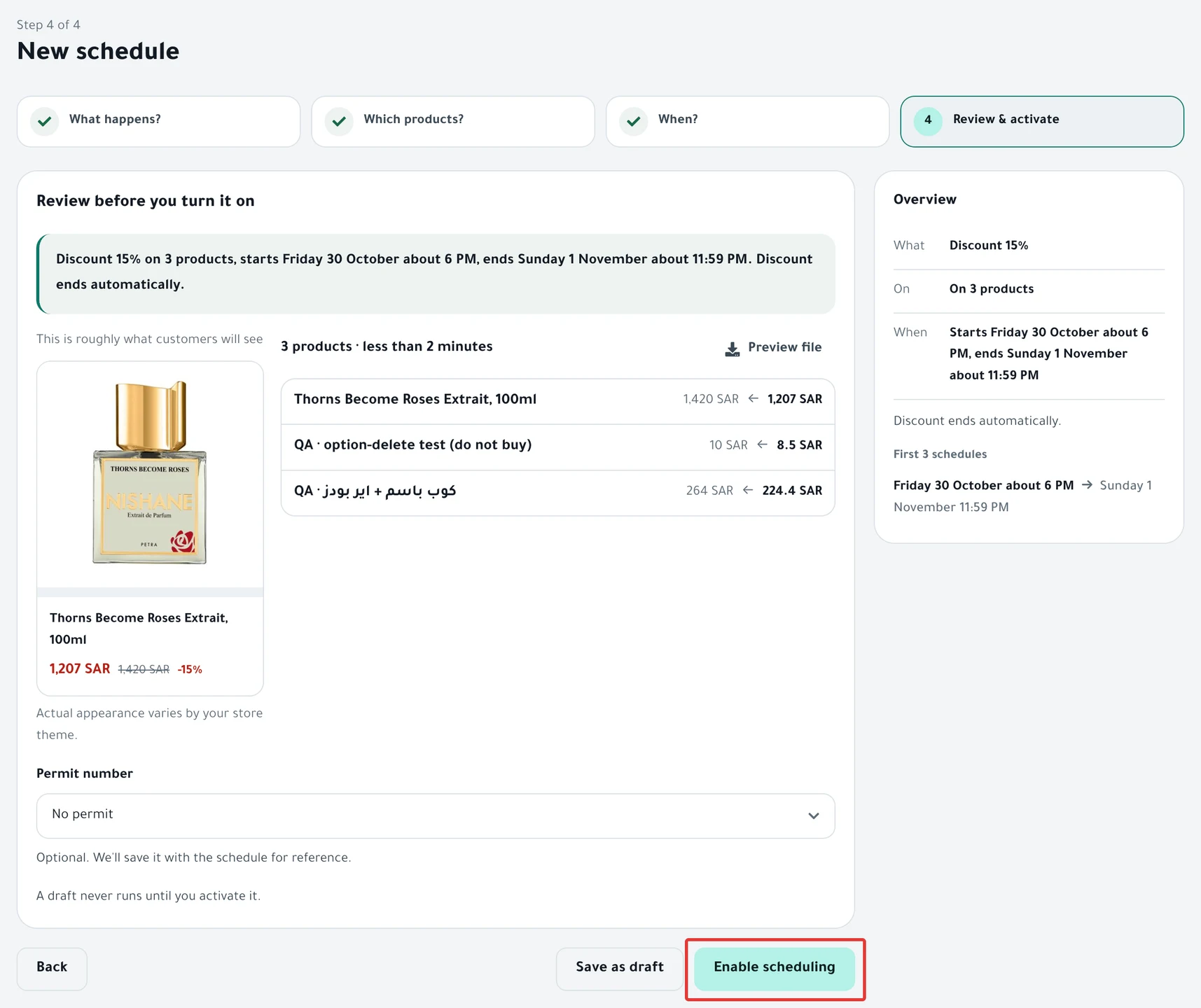Click the -15% discount badge
The height and width of the screenshot is (1008, 1201).
tap(190, 669)
